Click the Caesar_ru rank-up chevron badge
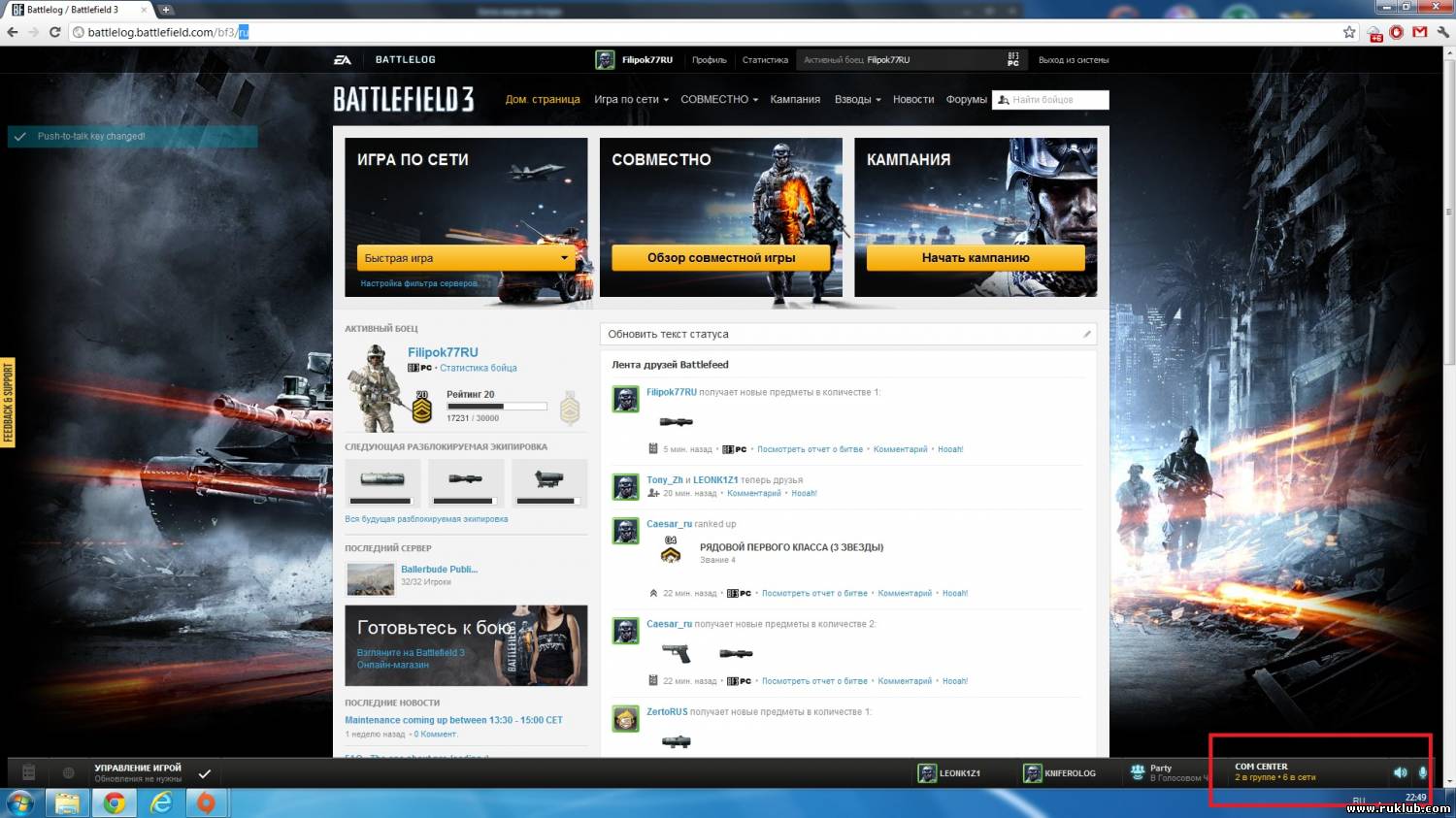The image size is (1456, 818). coord(670,550)
